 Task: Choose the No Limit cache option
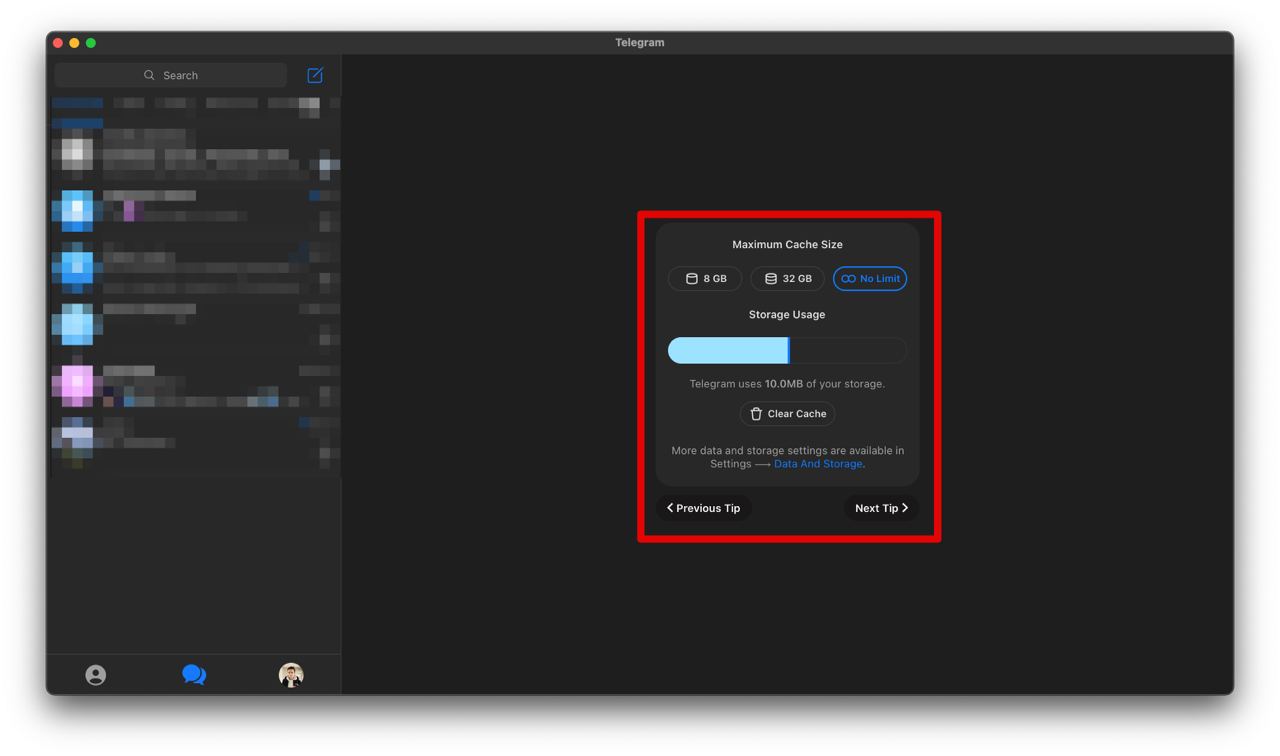pos(870,279)
